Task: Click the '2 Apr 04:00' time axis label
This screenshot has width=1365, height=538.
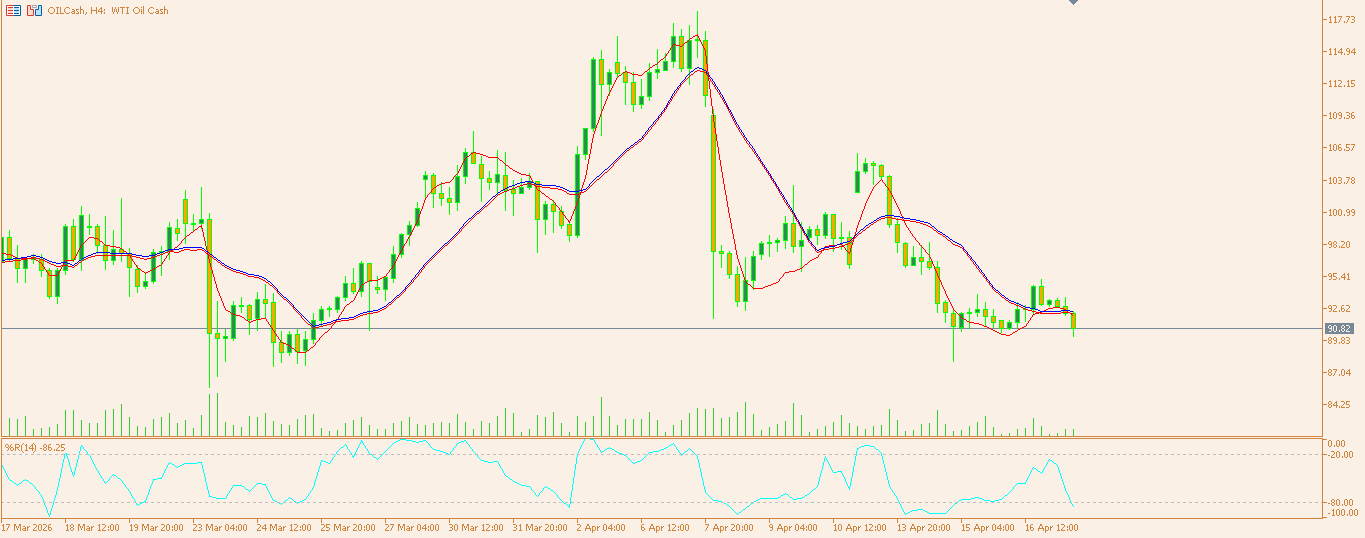Action: (602, 527)
